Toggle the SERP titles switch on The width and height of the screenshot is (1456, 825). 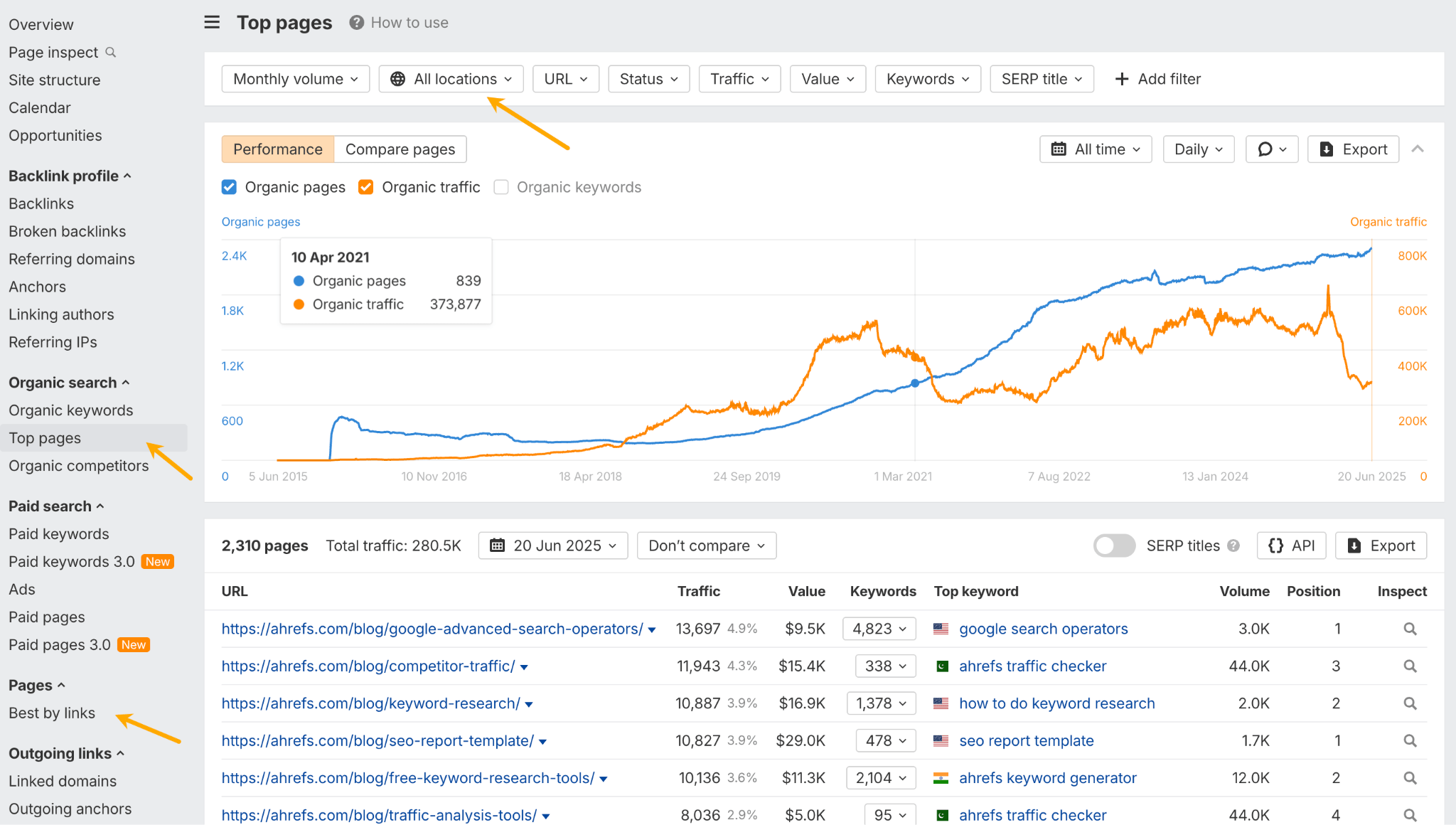point(1113,545)
